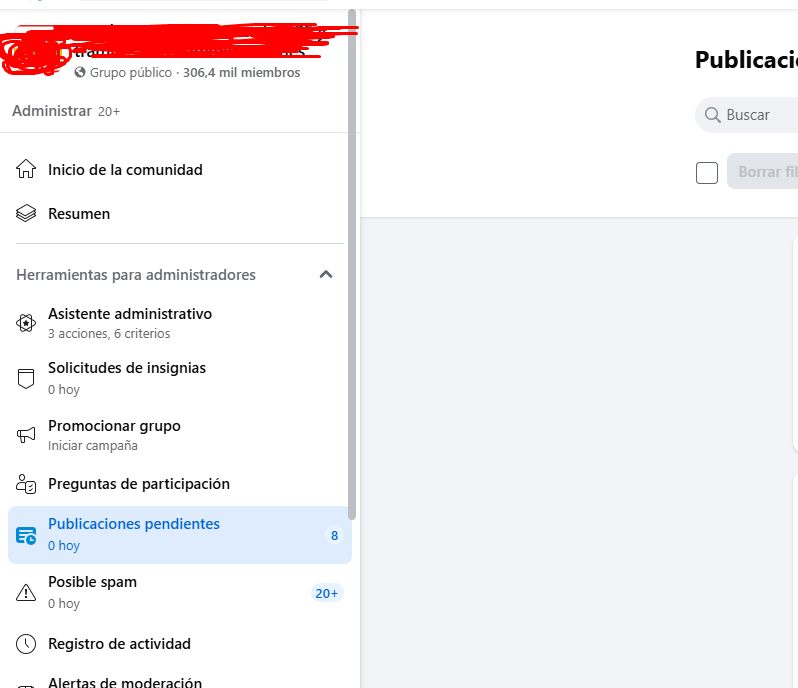Open the Resumen page

(180, 214)
